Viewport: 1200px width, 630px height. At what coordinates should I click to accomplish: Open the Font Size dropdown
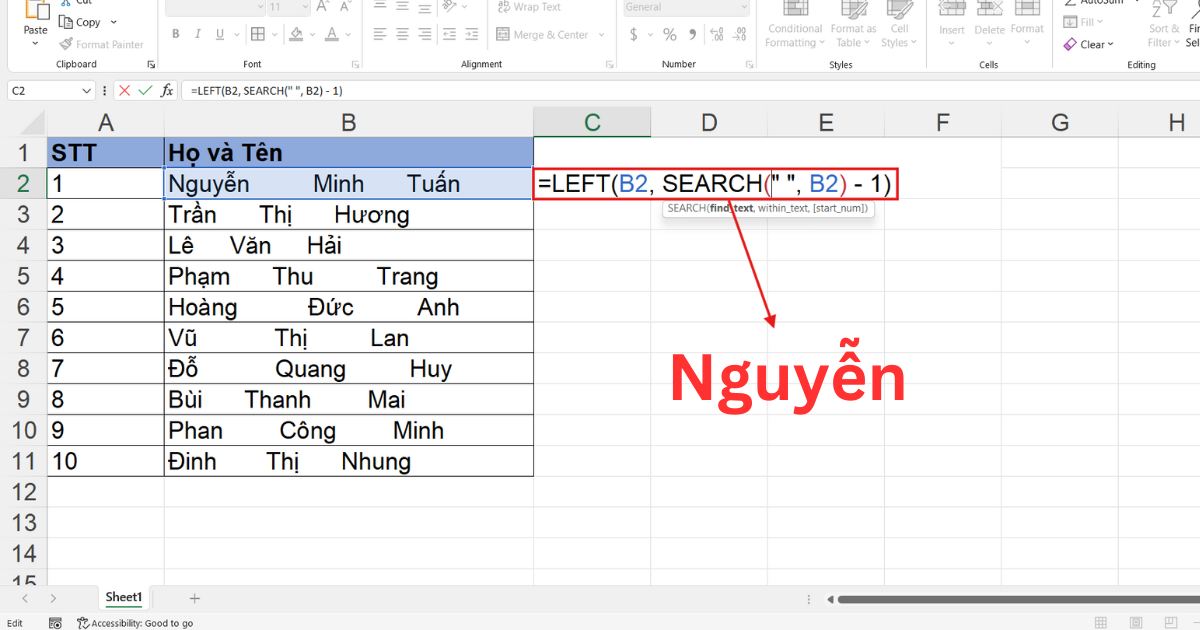click(x=304, y=7)
